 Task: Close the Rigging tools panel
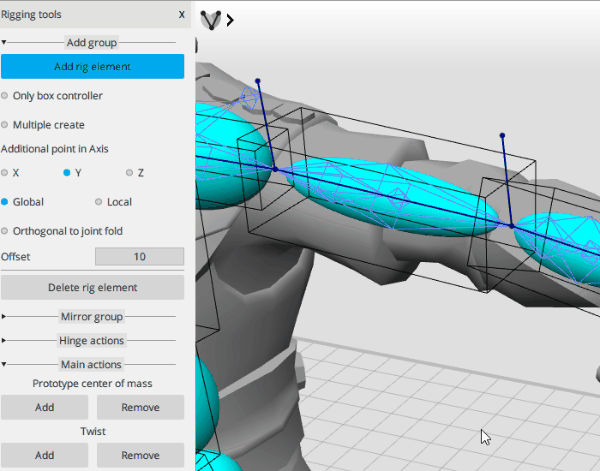pos(182,15)
